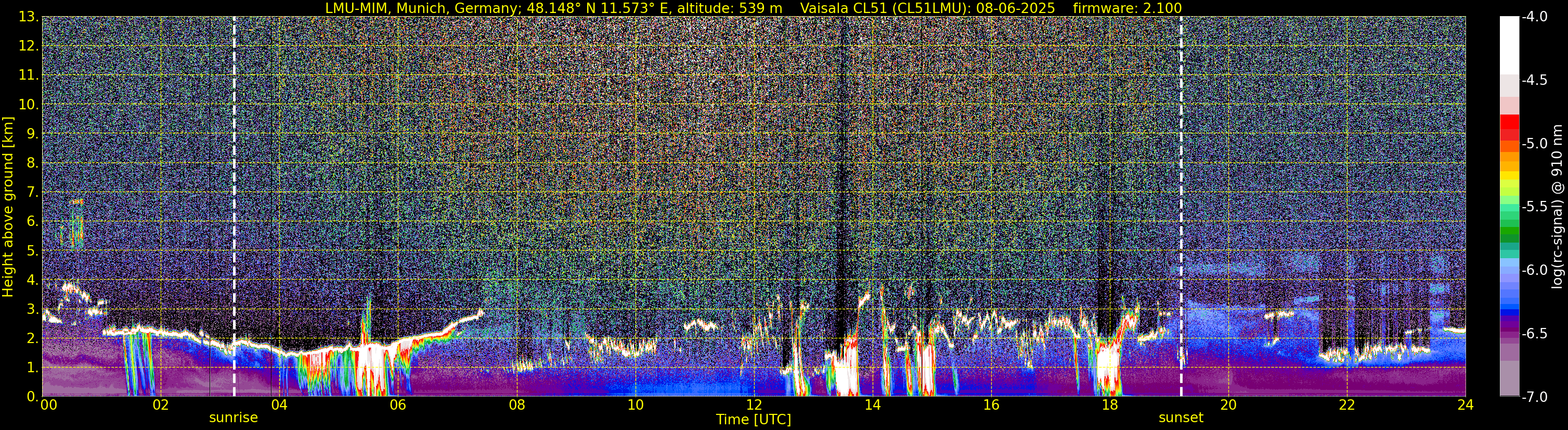
Task: Click the '22' time axis tick label
Action: pos(1347,405)
